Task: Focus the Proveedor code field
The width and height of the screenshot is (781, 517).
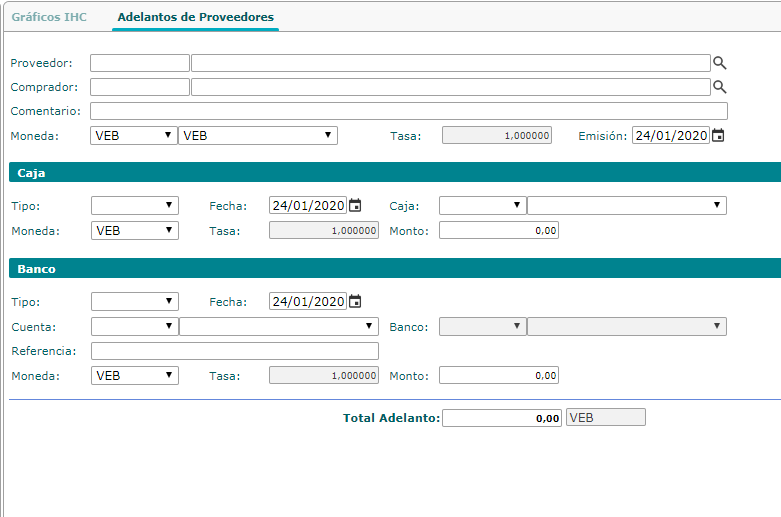Action: click(140, 63)
